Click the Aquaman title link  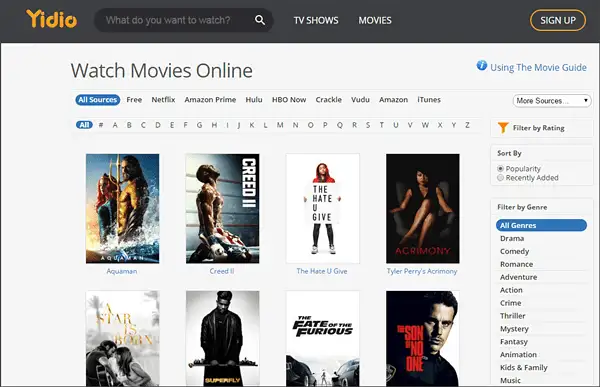click(122, 271)
